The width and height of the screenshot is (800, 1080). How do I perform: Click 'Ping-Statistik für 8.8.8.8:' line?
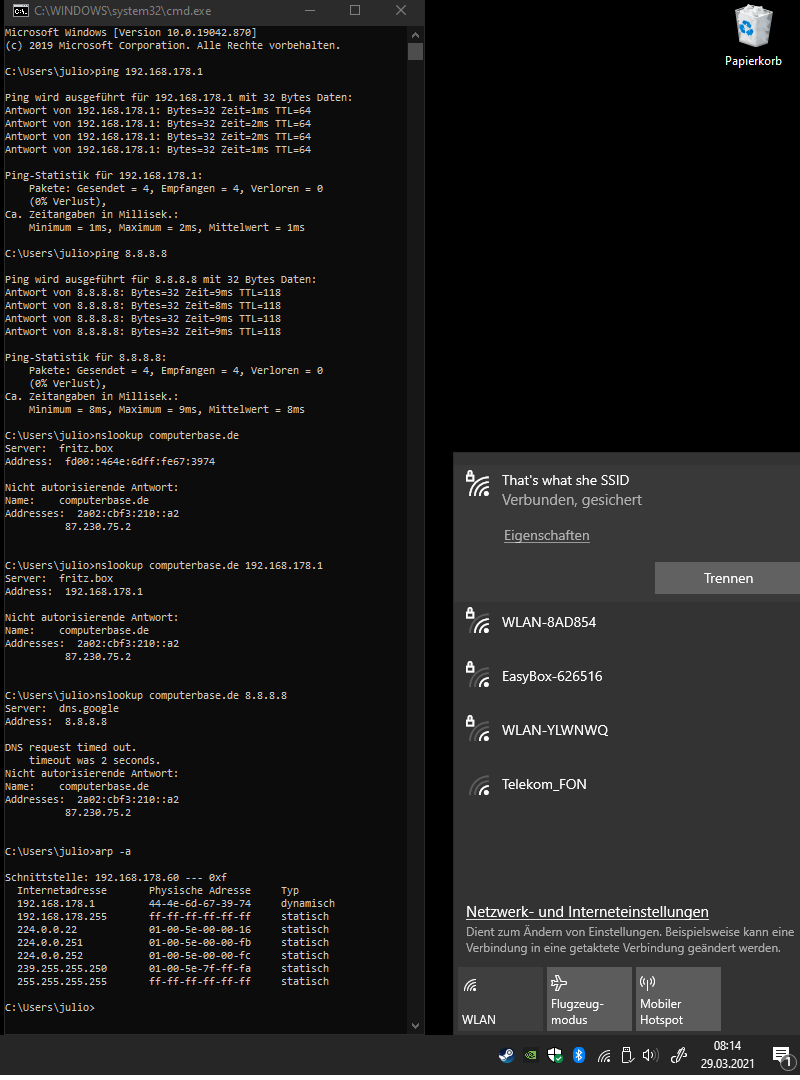pyautogui.click(x=85, y=357)
